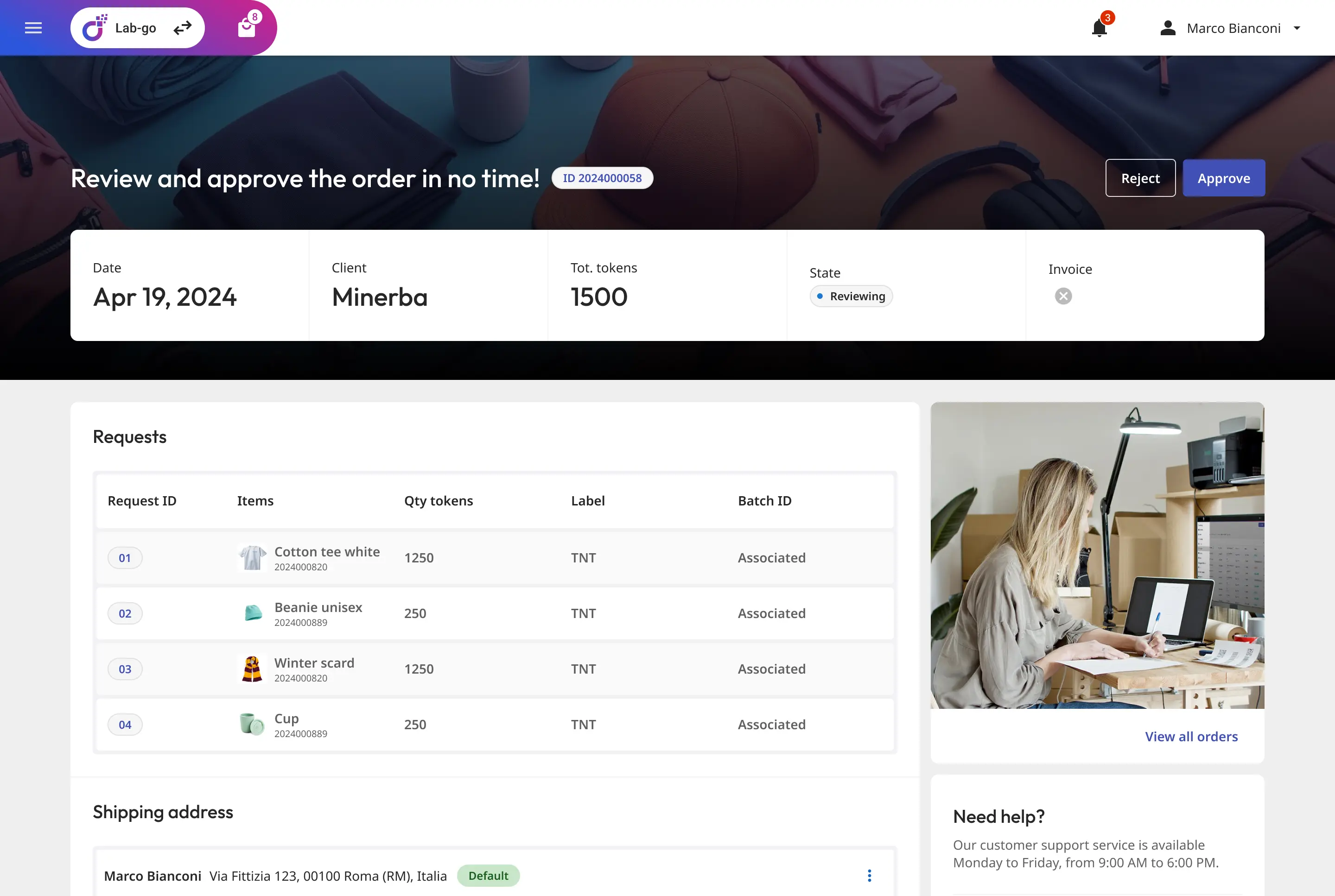Follow the View all orders link
Image resolution: width=1335 pixels, height=896 pixels.
pyautogui.click(x=1191, y=737)
